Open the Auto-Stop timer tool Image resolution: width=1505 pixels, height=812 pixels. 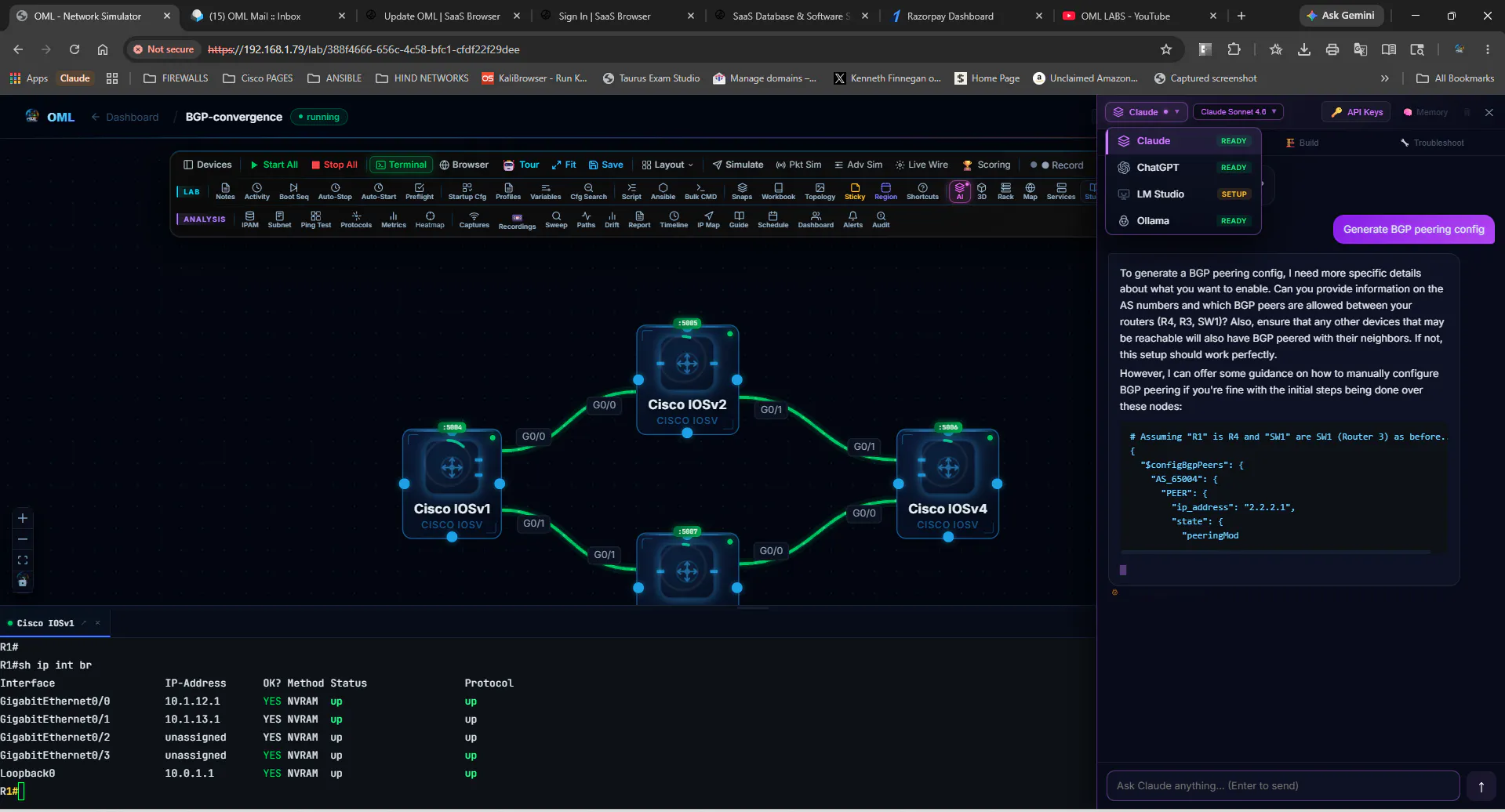335,191
